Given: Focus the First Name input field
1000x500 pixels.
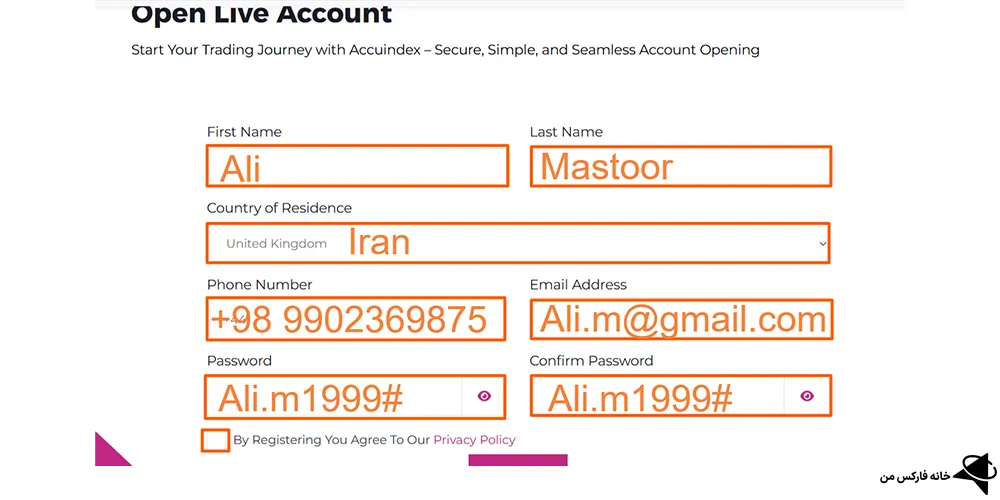Looking at the screenshot, I should coord(357,166).
